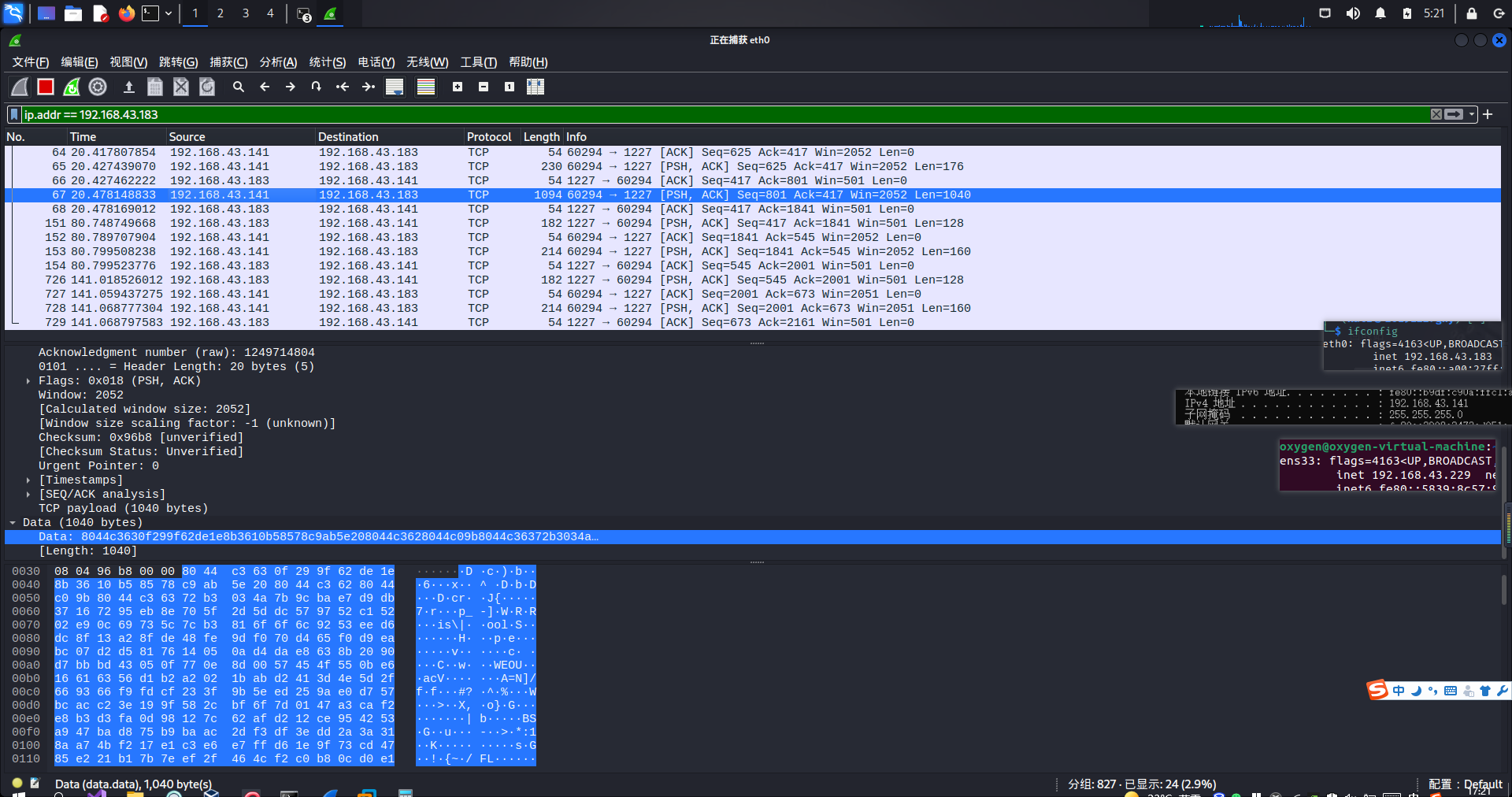Open the 帮助(H) menu
The height and width of the screenshot is (797, 1512).
528,62
